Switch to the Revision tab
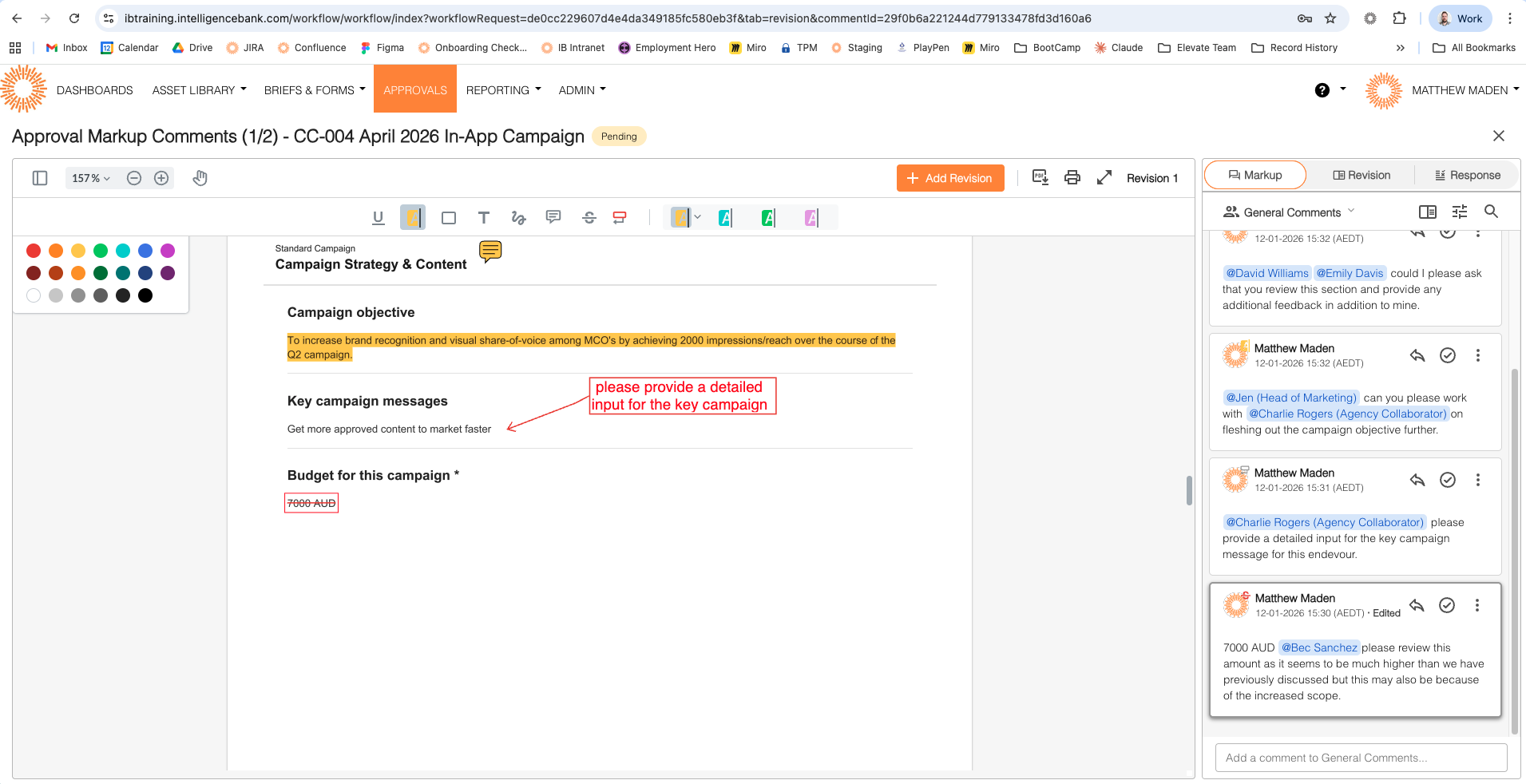 tap(1361, 175)
